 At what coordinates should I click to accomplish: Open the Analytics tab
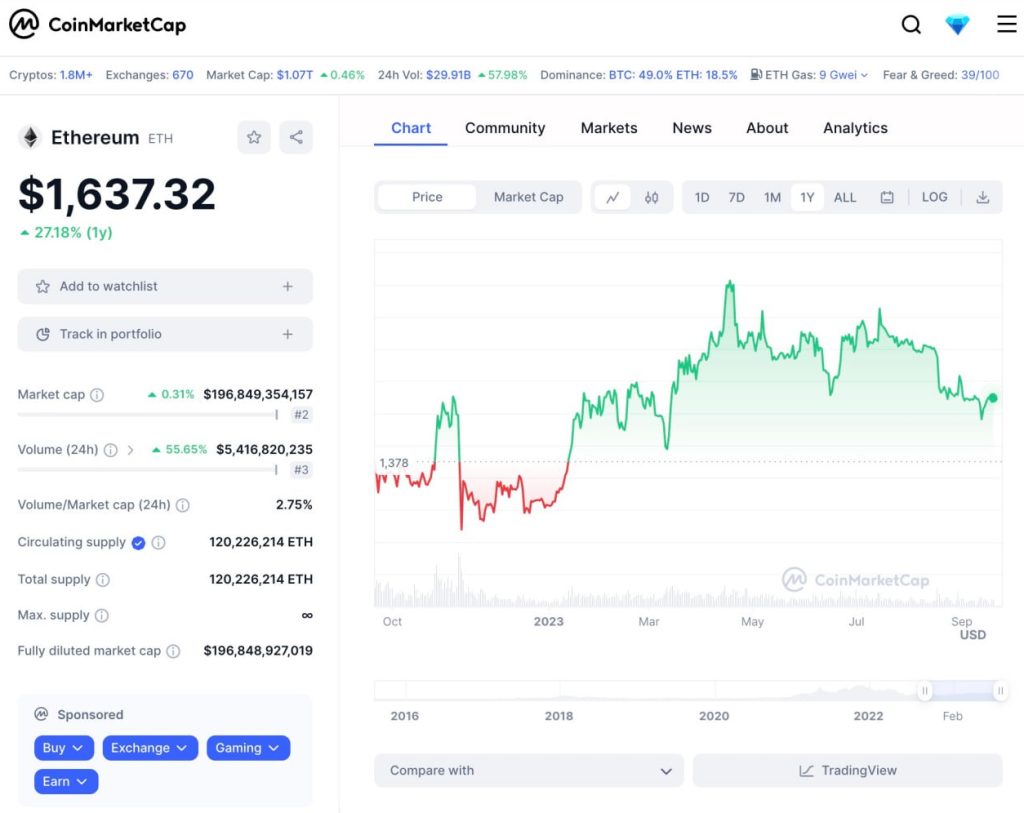[x=855, y=128]
